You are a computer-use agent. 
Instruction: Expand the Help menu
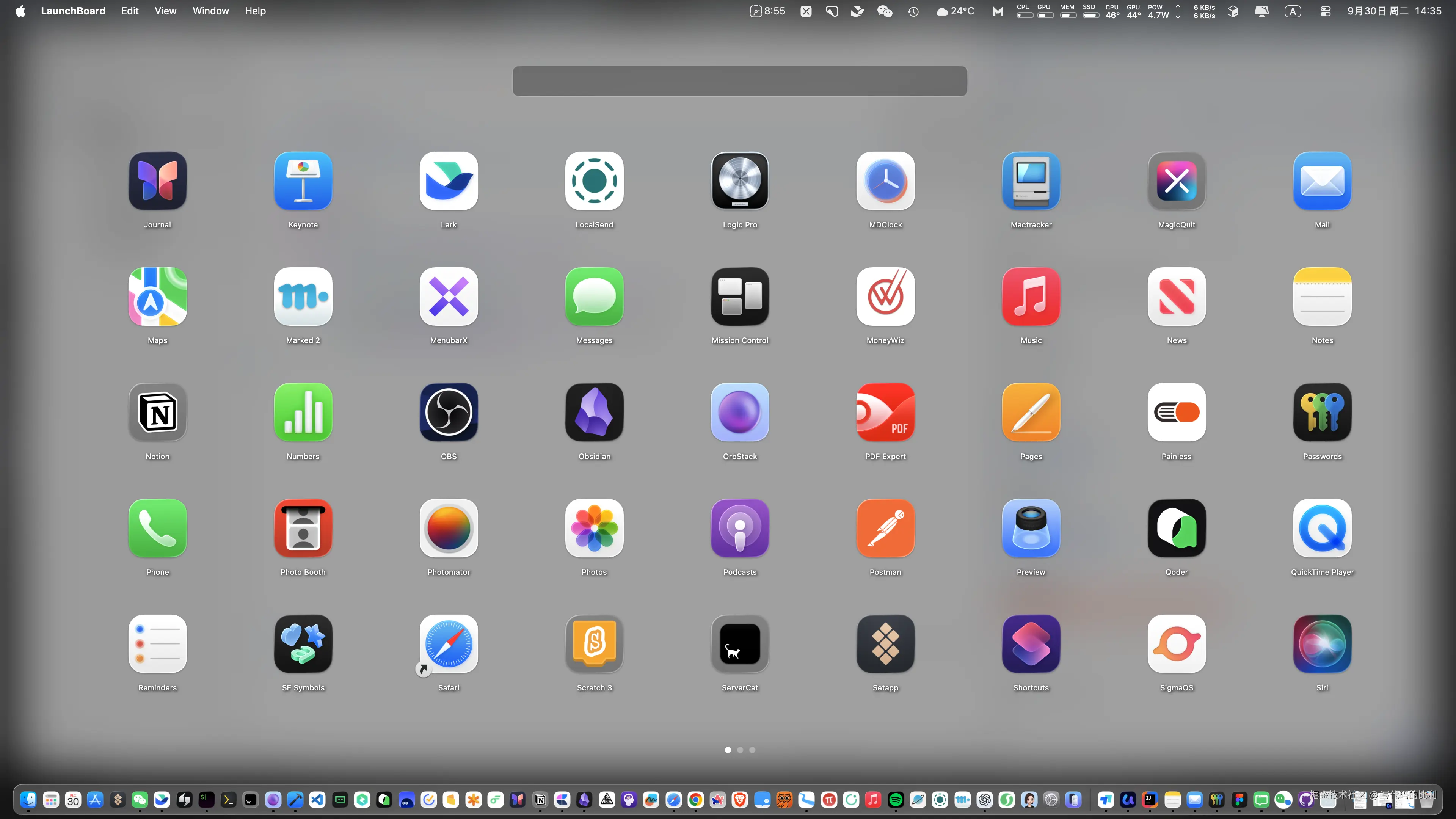coord(255,11)
